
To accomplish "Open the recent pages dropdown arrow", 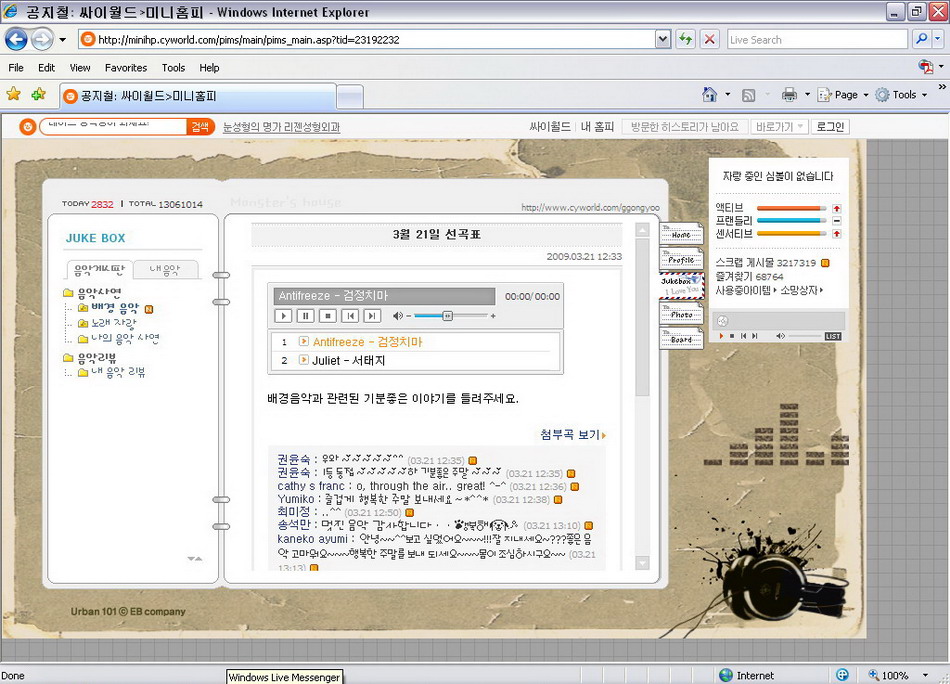I will click(x=62, y=40).
